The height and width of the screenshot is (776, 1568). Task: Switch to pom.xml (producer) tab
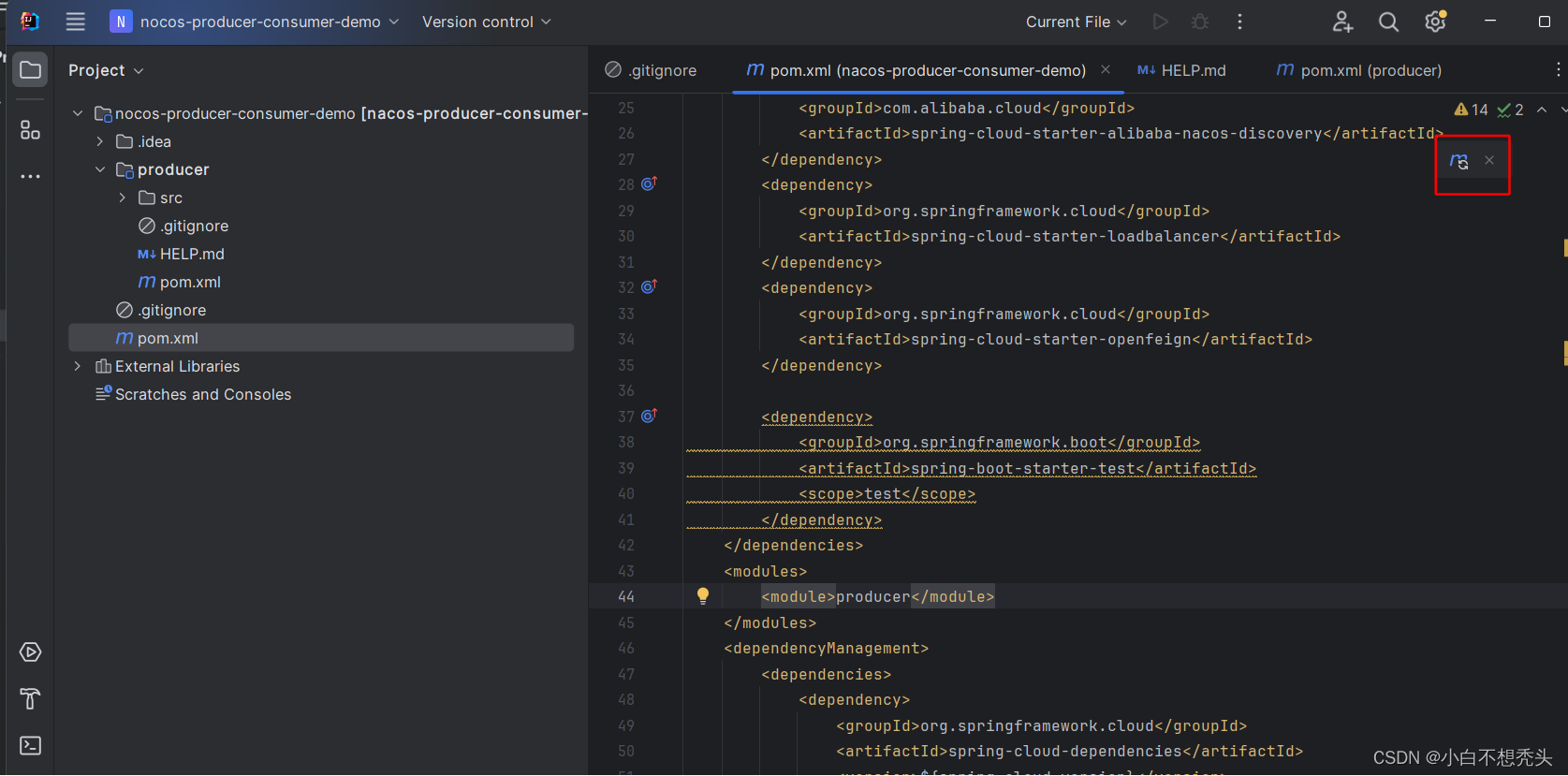1359,70
